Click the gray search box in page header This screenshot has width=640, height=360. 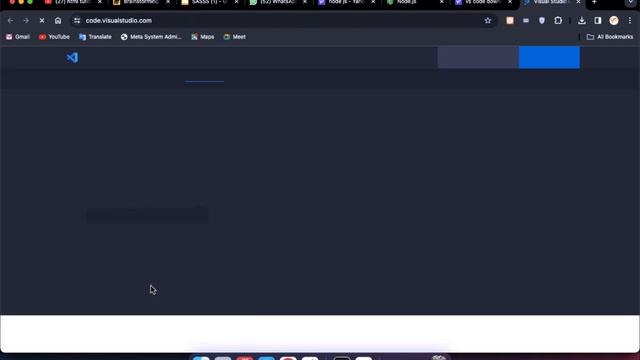(478, 57)
